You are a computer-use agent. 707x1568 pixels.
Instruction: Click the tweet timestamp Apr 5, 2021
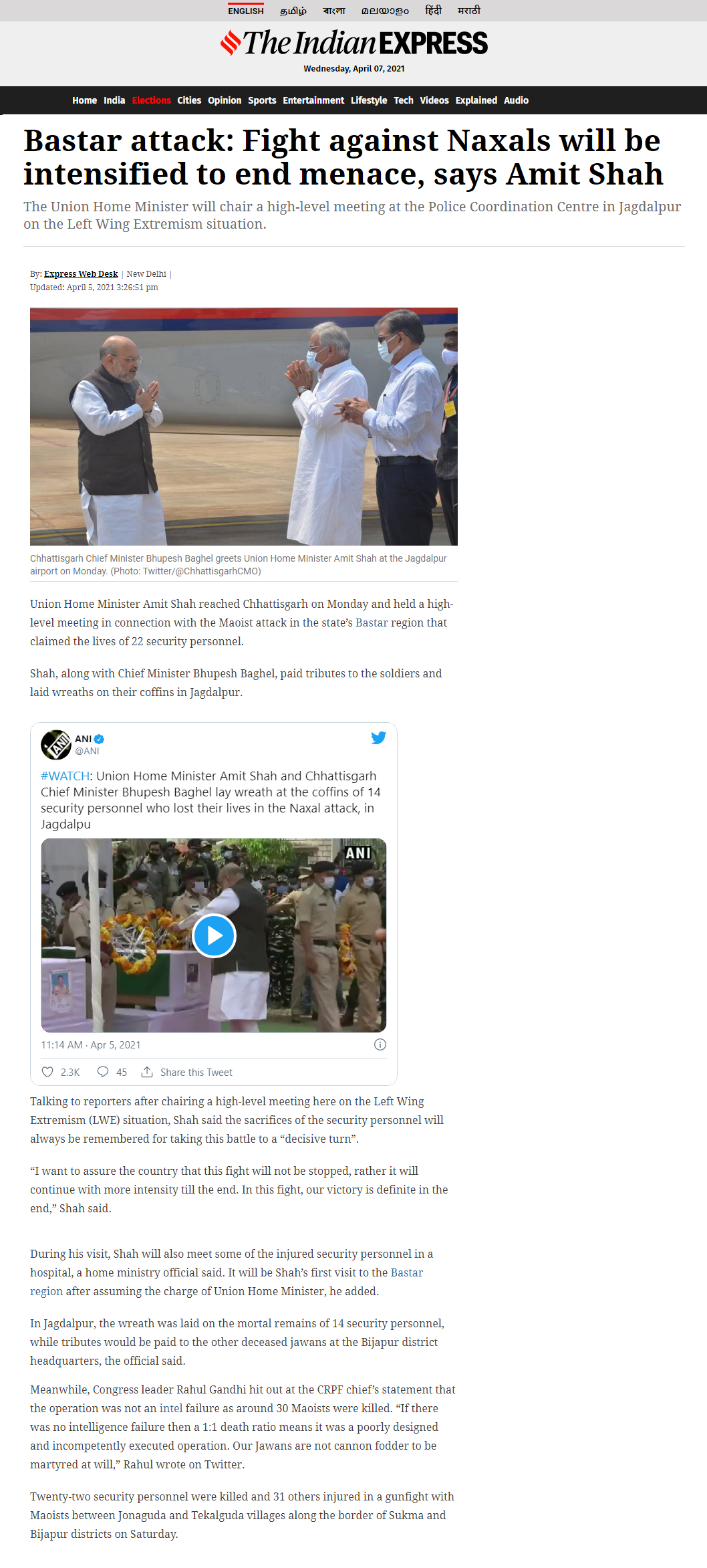point(91,1044)
